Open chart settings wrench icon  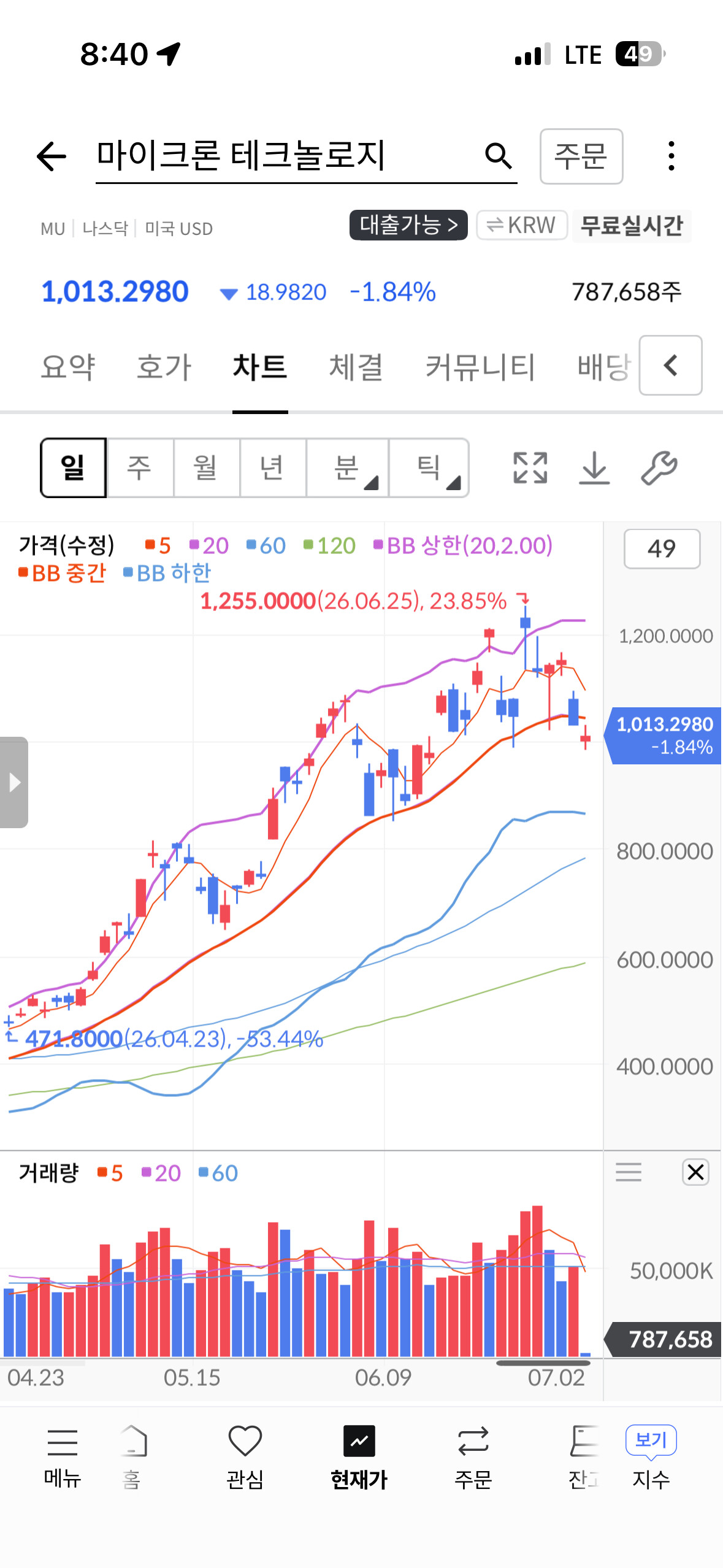click(x=659, y=468)
